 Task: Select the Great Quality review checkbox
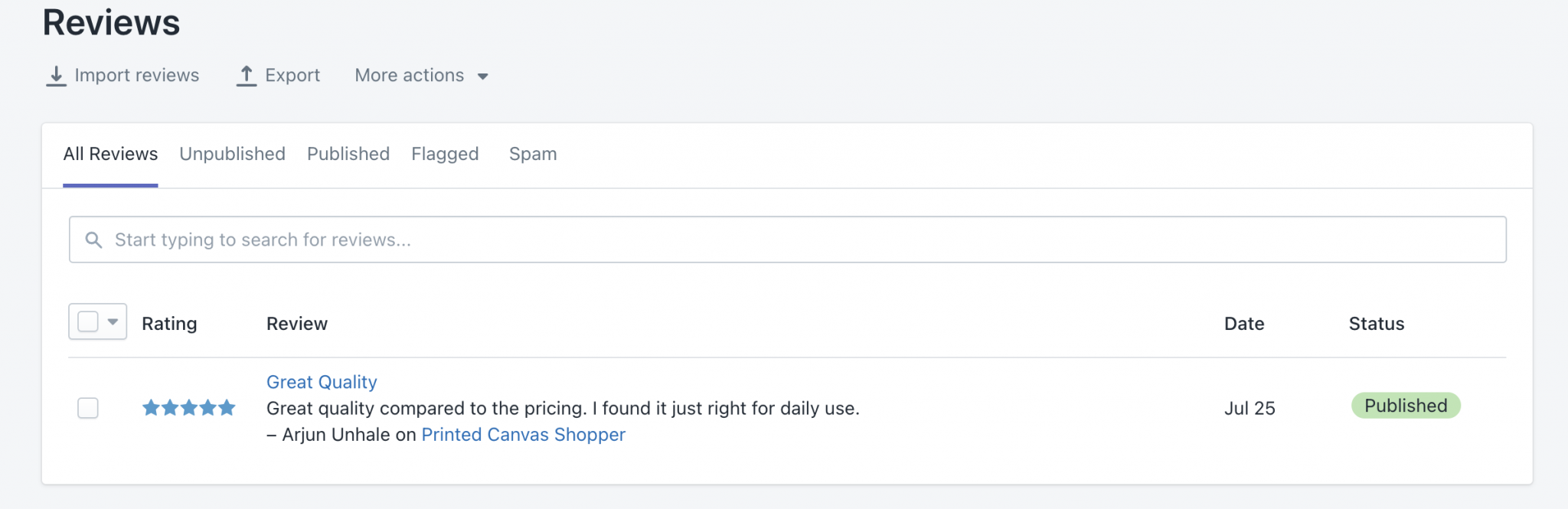(88, 408)
